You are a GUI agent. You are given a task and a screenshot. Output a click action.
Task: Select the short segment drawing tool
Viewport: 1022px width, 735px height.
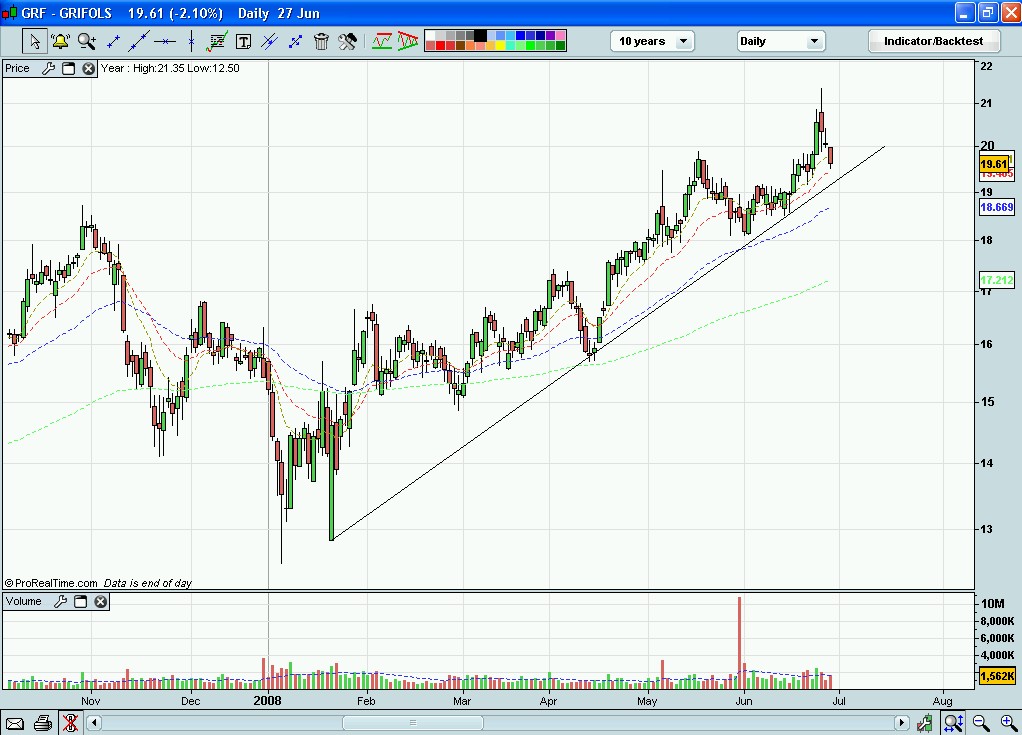pyautogui.click(x=113, y=42)
